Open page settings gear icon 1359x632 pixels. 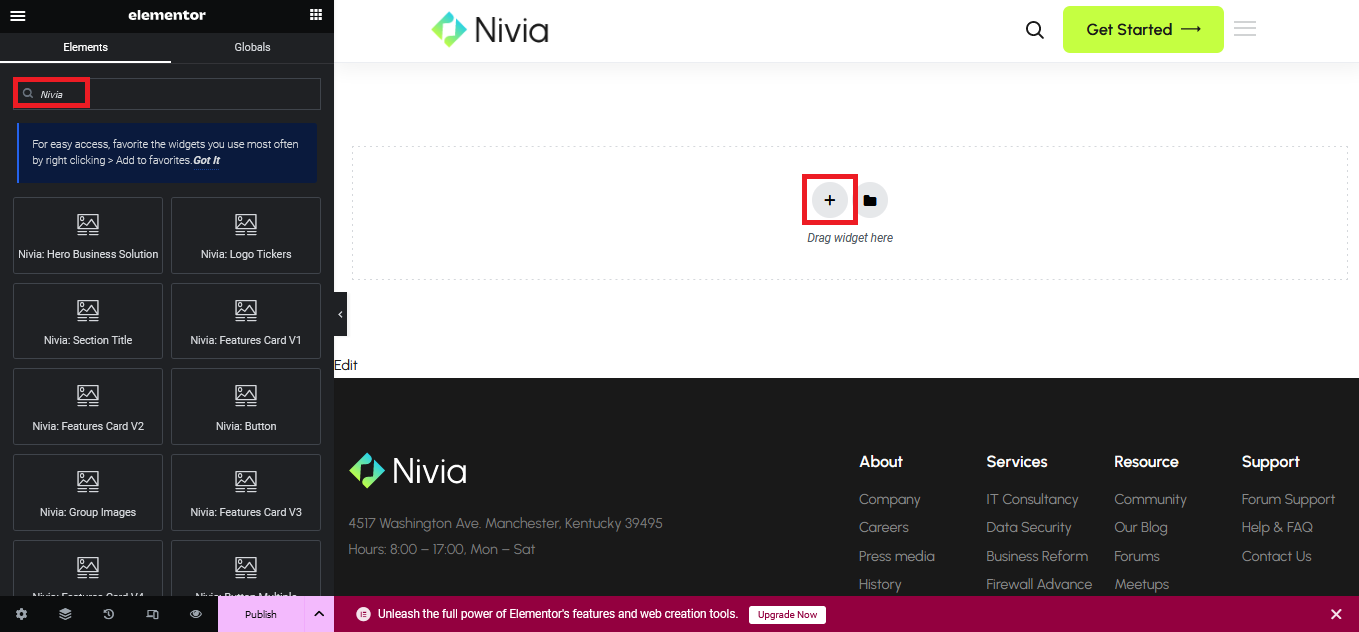tap(21, 614)
